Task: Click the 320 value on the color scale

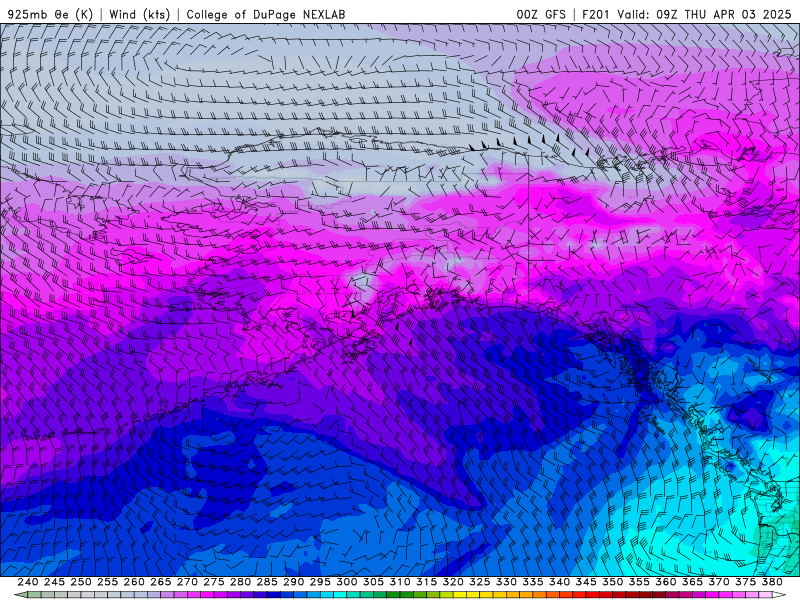Action: click(x=453, y=582)
